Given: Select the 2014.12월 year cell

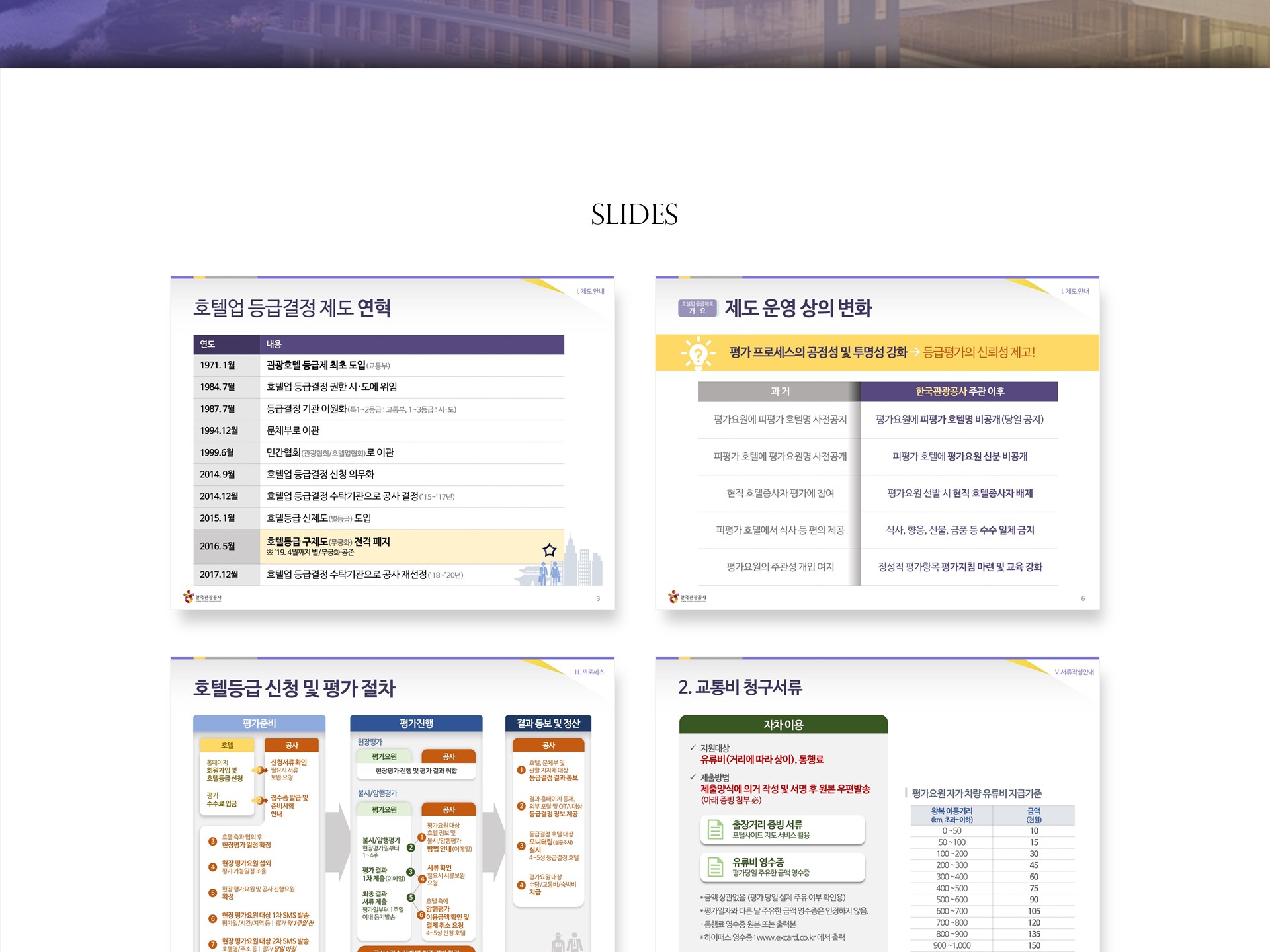Looking at the screenshot, I should pyautogui.click(x=226, y=496).
